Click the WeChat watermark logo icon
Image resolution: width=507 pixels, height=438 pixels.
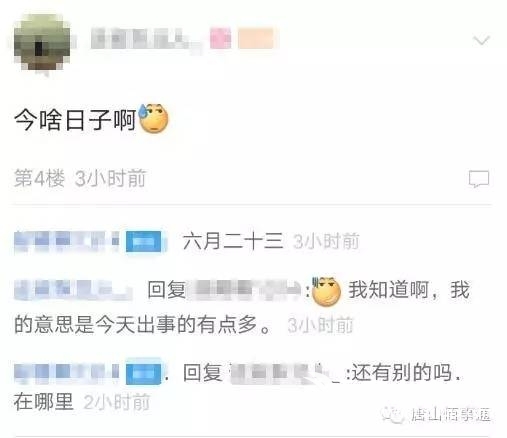click(x=393, y=415)
